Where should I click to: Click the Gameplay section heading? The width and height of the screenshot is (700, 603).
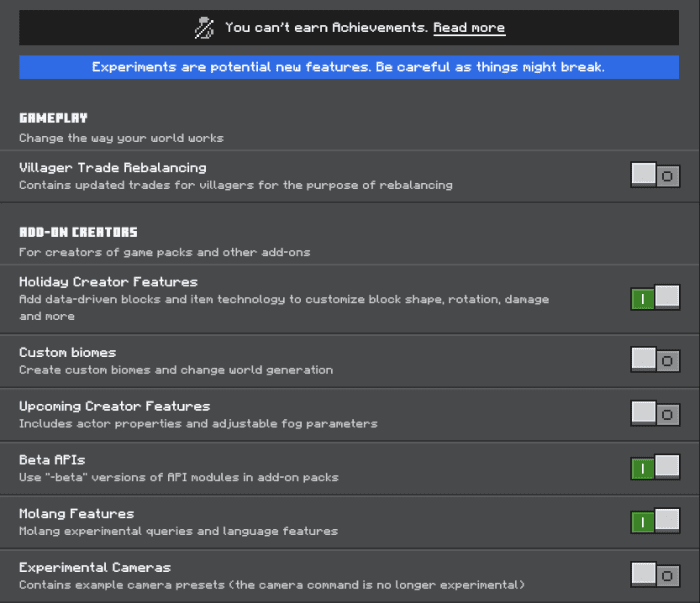click(53, 118)
